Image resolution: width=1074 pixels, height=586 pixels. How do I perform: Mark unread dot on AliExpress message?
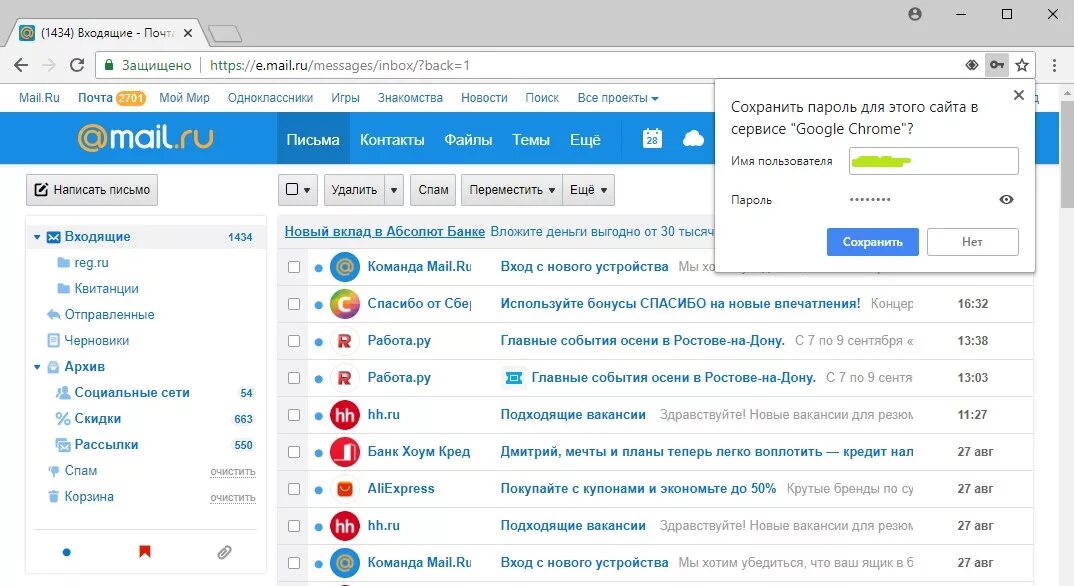tap(319, 489)
